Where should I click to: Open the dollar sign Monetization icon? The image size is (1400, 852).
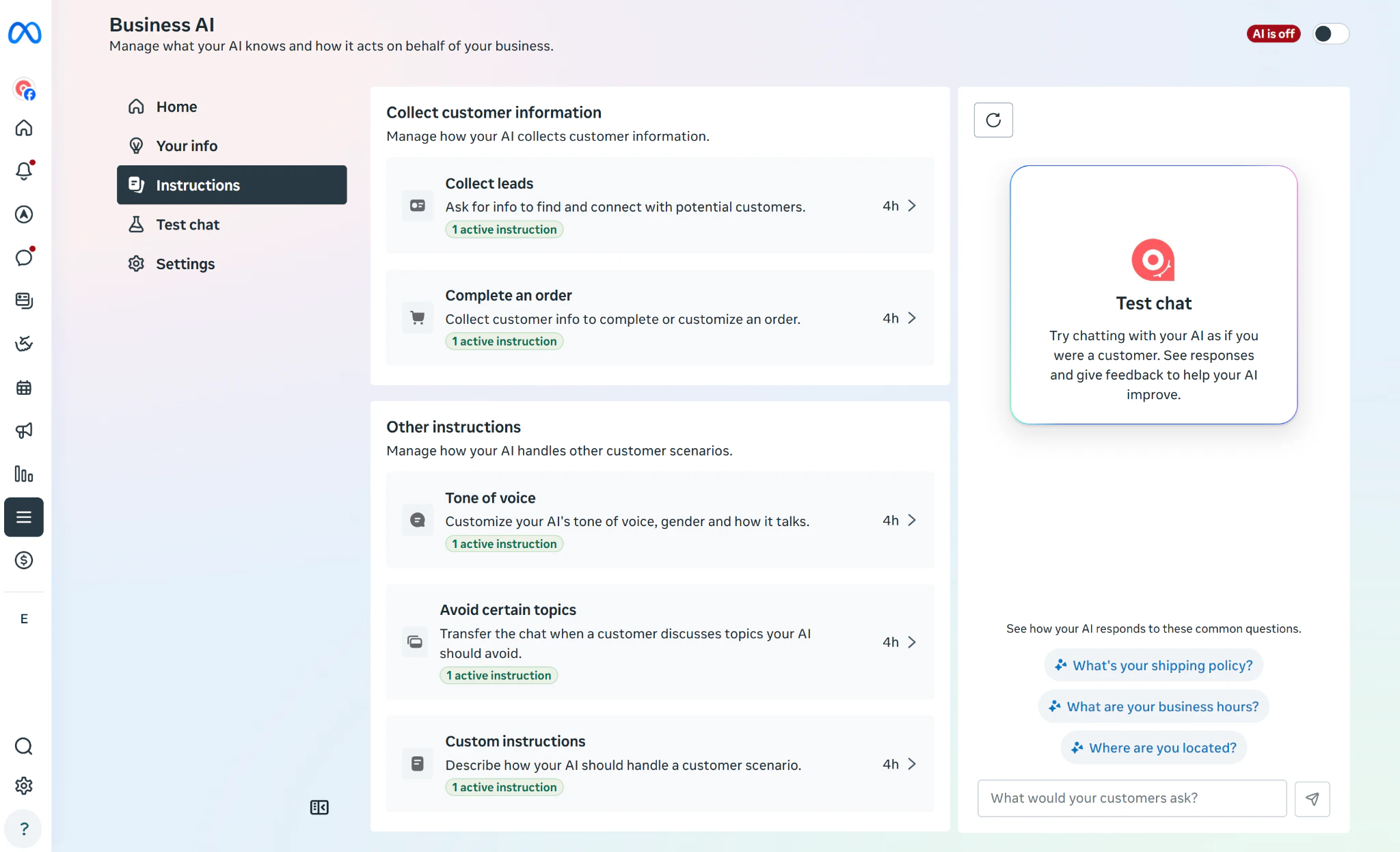pyautogui.click(x=24, y=560)
